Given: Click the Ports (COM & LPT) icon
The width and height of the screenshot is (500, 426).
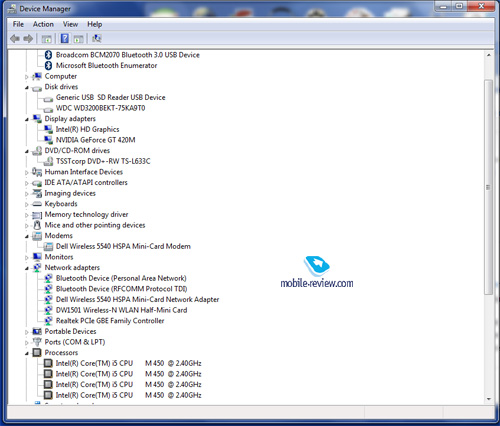Looking at the screenshot, I should [x=37, y=342].
